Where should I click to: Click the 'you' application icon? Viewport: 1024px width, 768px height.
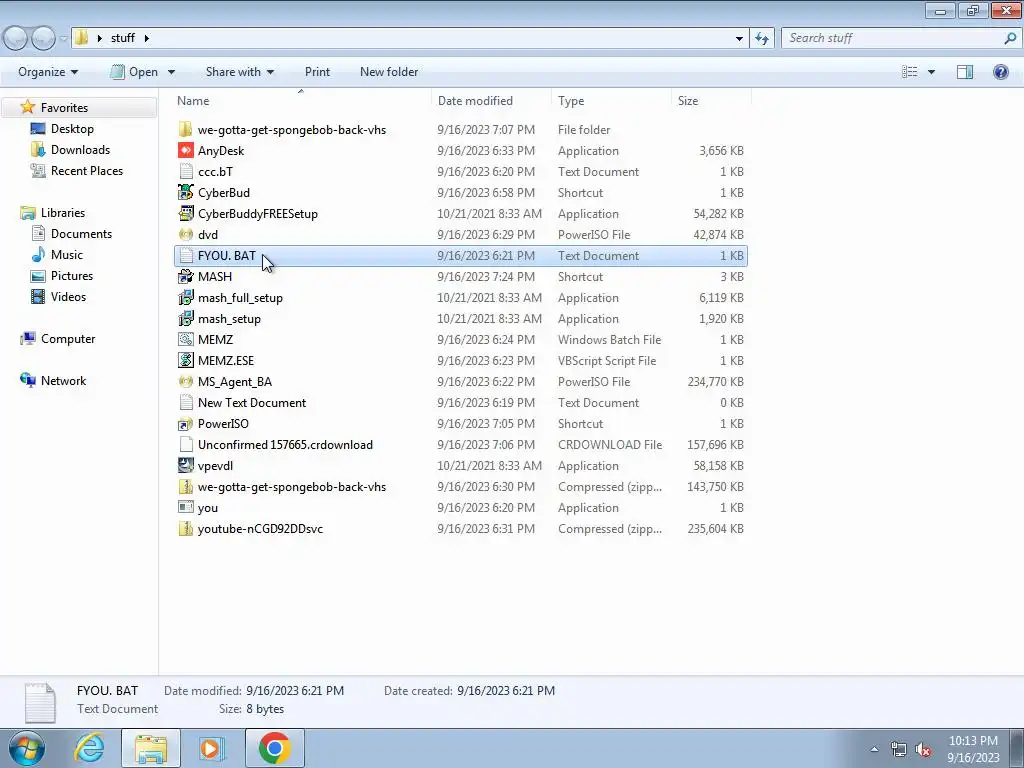coord(185,507)
